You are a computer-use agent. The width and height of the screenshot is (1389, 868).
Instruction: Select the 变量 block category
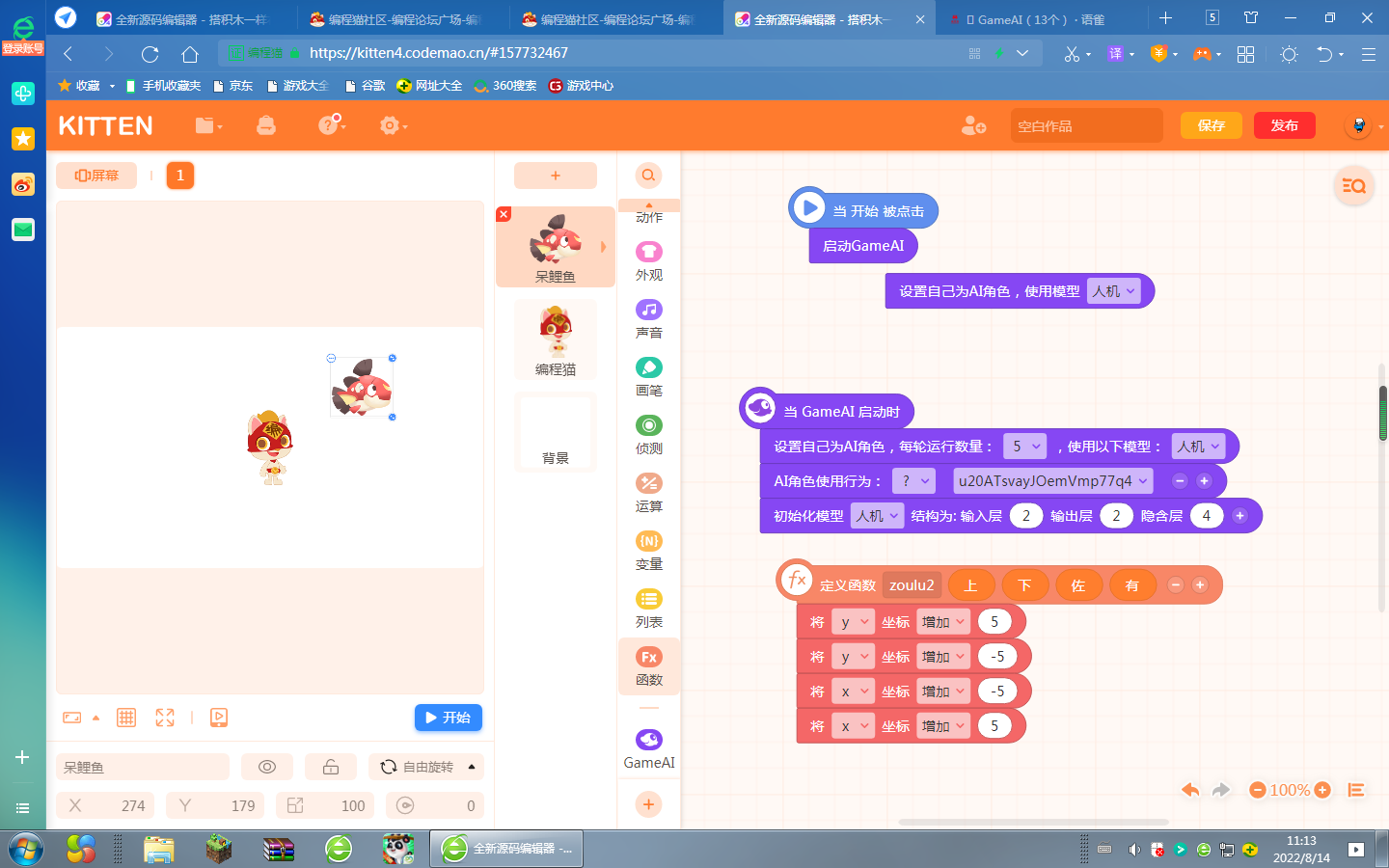point(649,550)
